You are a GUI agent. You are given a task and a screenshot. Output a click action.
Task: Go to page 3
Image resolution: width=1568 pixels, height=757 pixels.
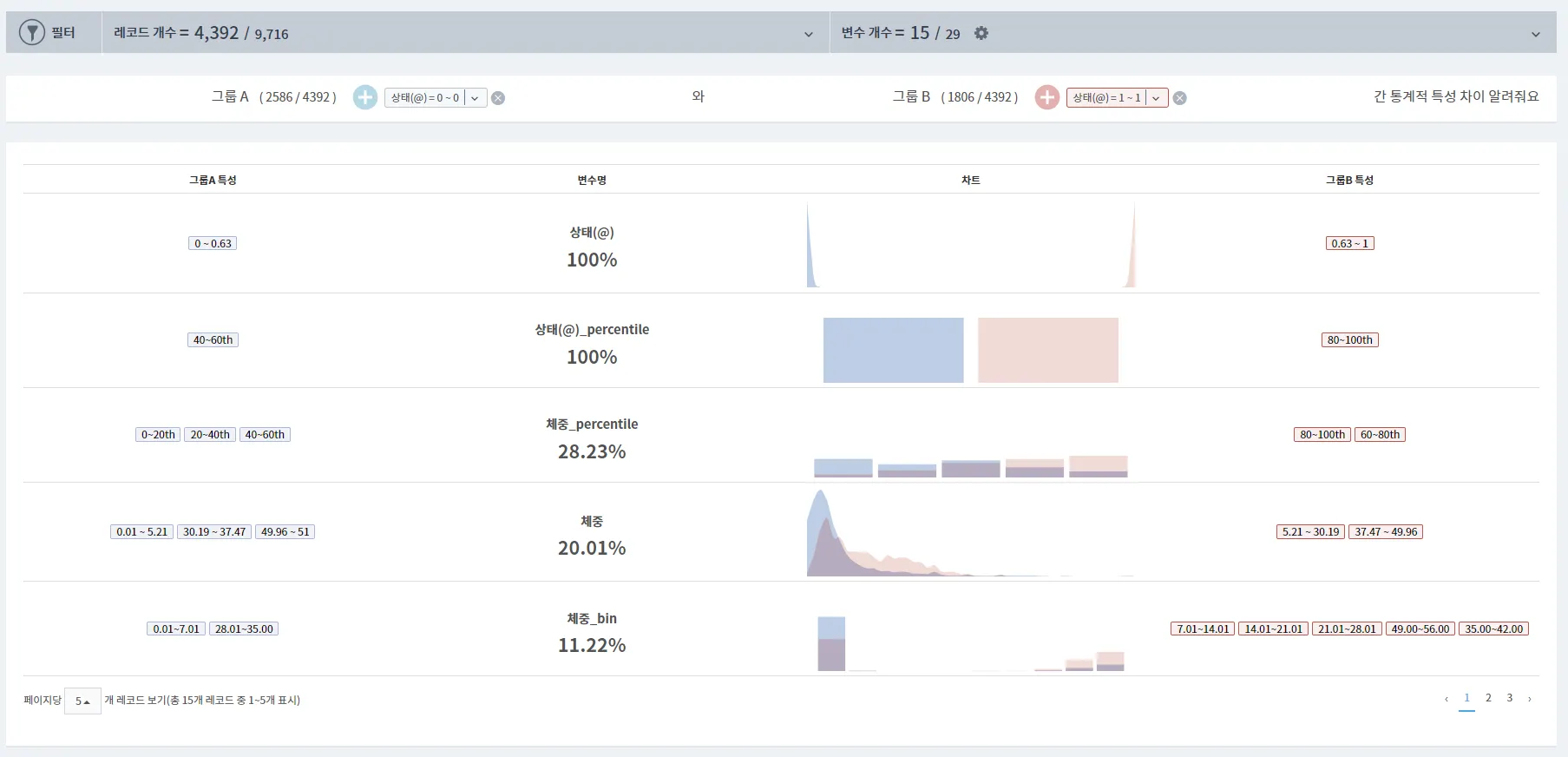point(1510,698)
